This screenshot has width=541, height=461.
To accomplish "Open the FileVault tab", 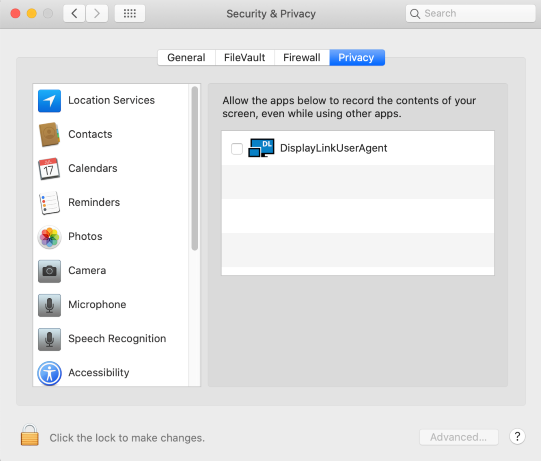I will click(245, 57).
